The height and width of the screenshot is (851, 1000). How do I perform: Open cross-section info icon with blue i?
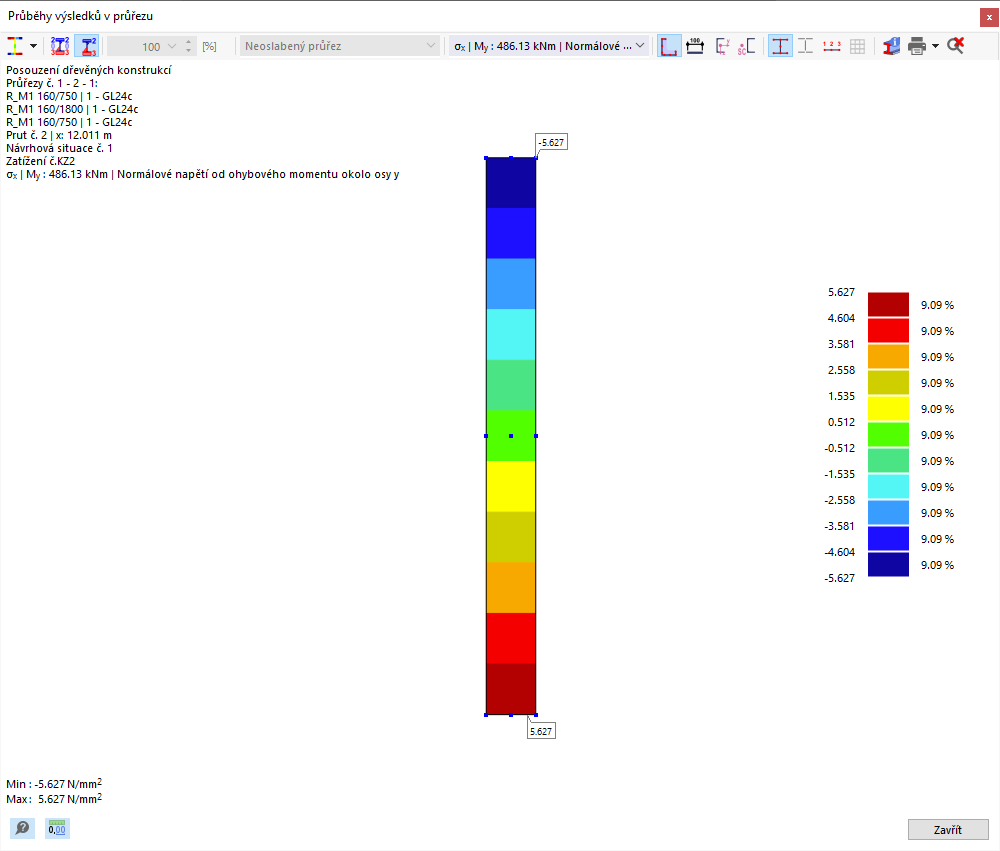pos(891,46)
